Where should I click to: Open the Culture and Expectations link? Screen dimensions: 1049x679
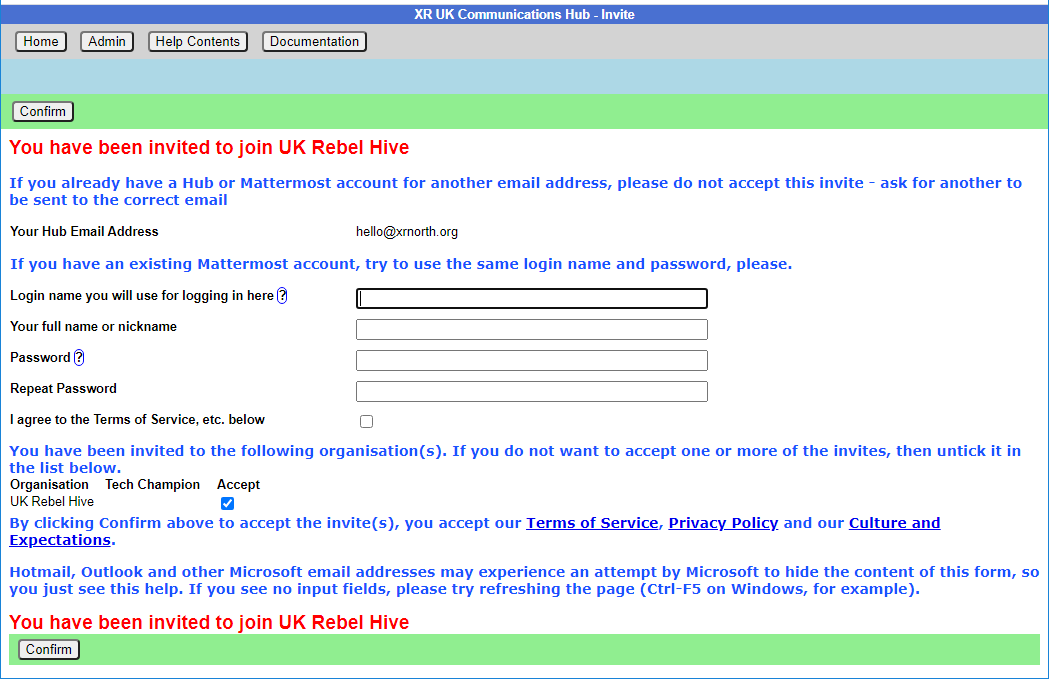pyautogui.click(x=894, y=523)
